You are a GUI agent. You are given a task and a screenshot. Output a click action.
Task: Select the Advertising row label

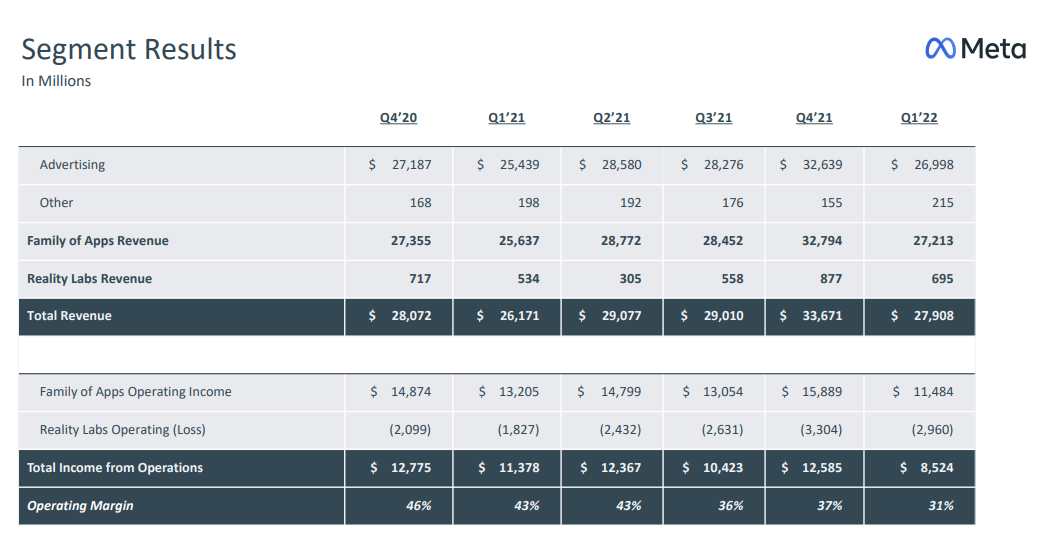pos(72,165)
